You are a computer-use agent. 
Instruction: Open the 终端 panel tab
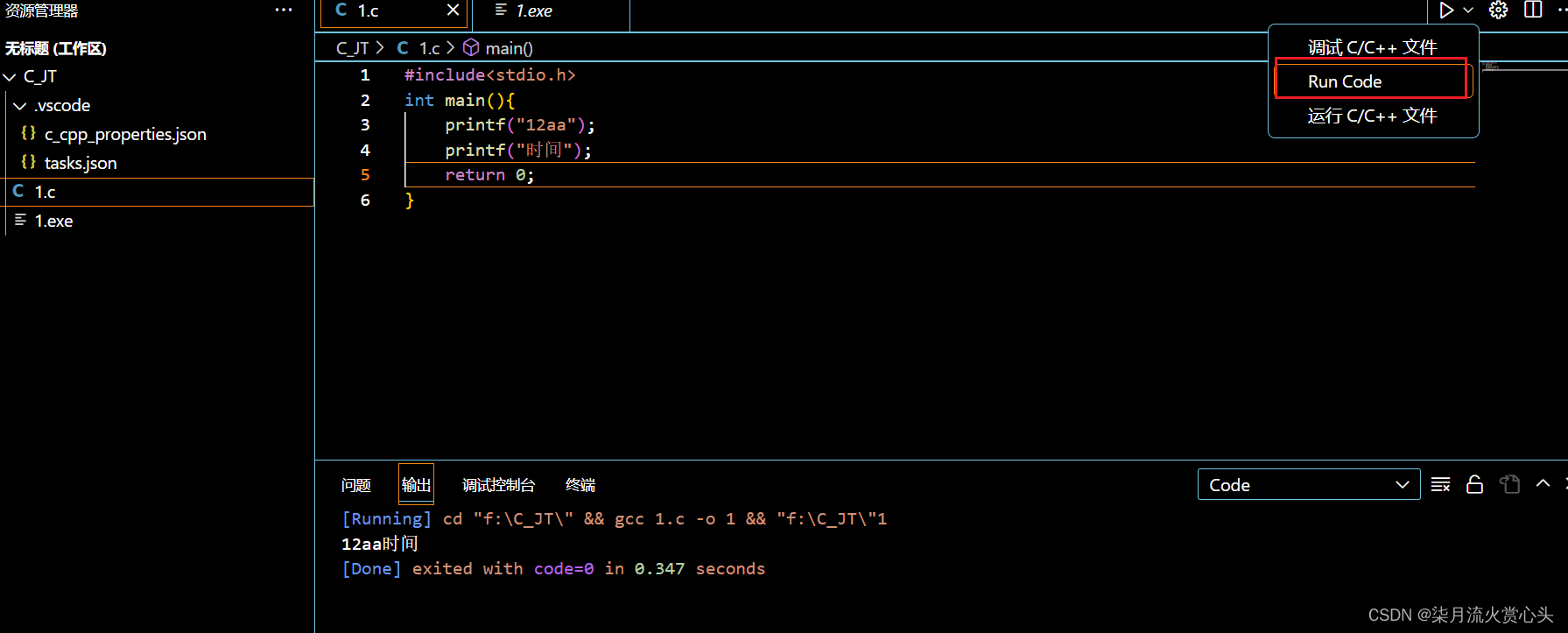tap(580, 485)
